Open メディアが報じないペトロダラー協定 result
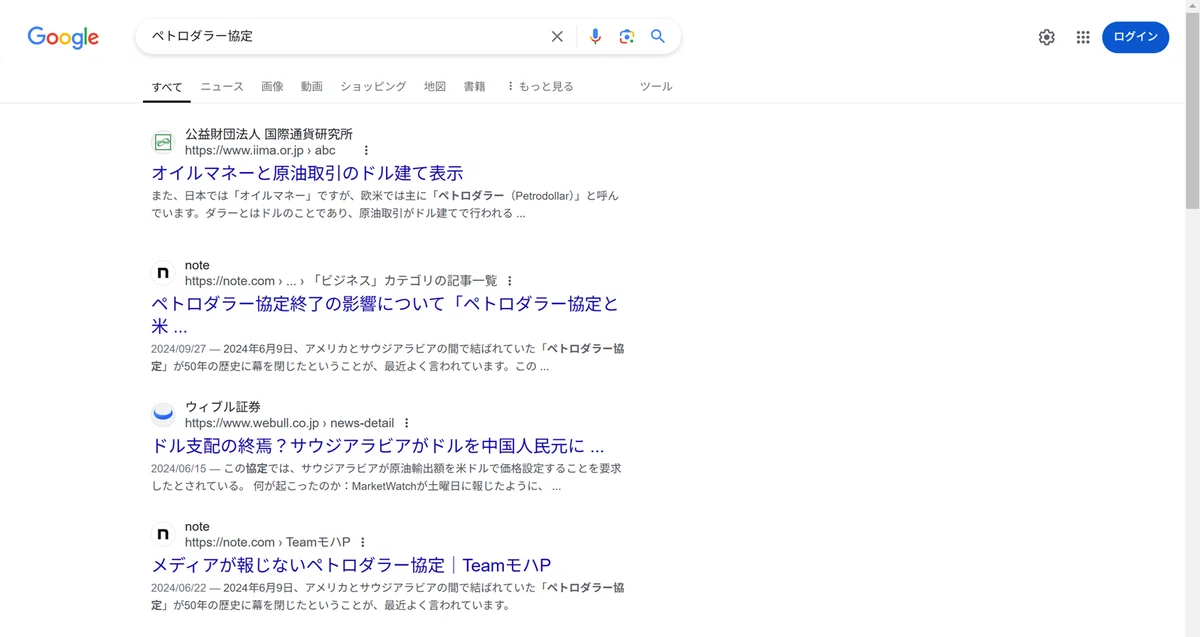1200x637 pixels. click(x=351, y=565)
